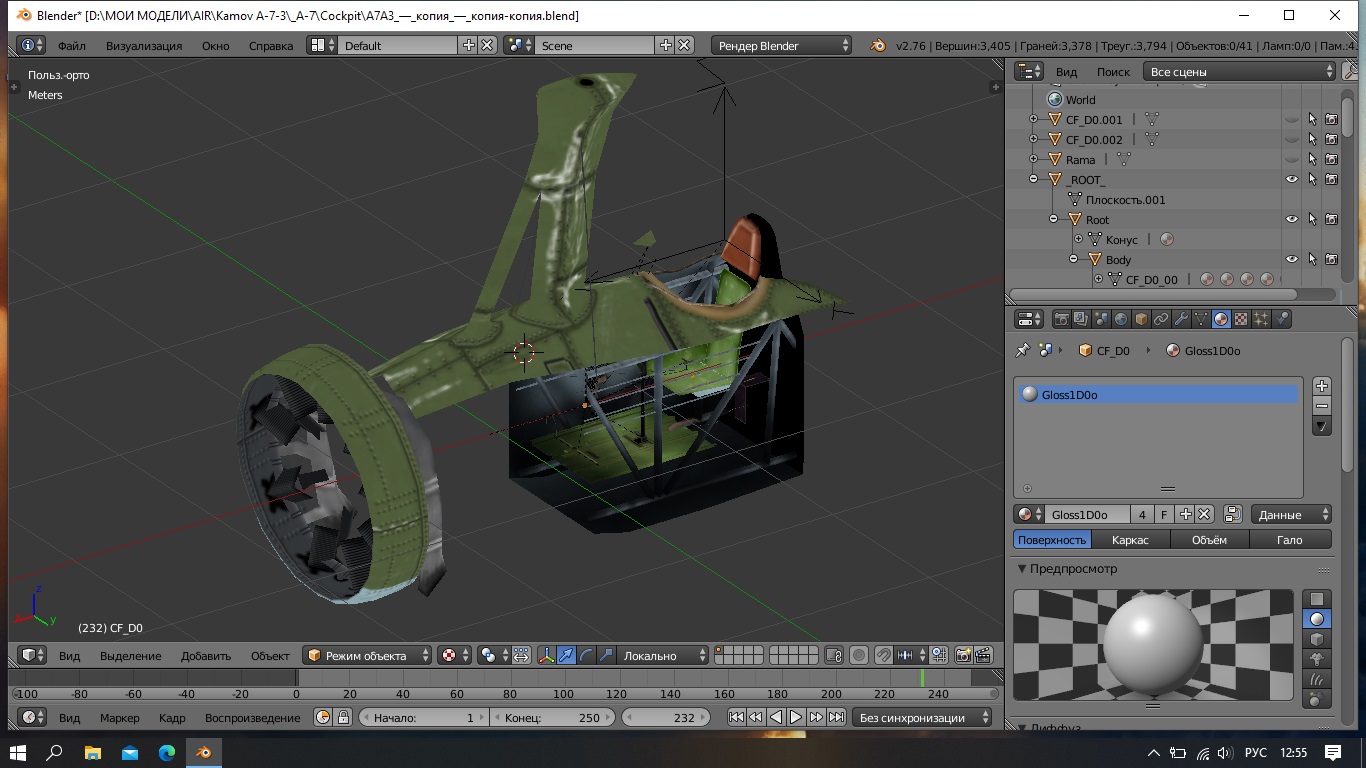Screen dimensions: 1366x768
Task: Collapse the Root tree node
Action: click(1053, 220)
